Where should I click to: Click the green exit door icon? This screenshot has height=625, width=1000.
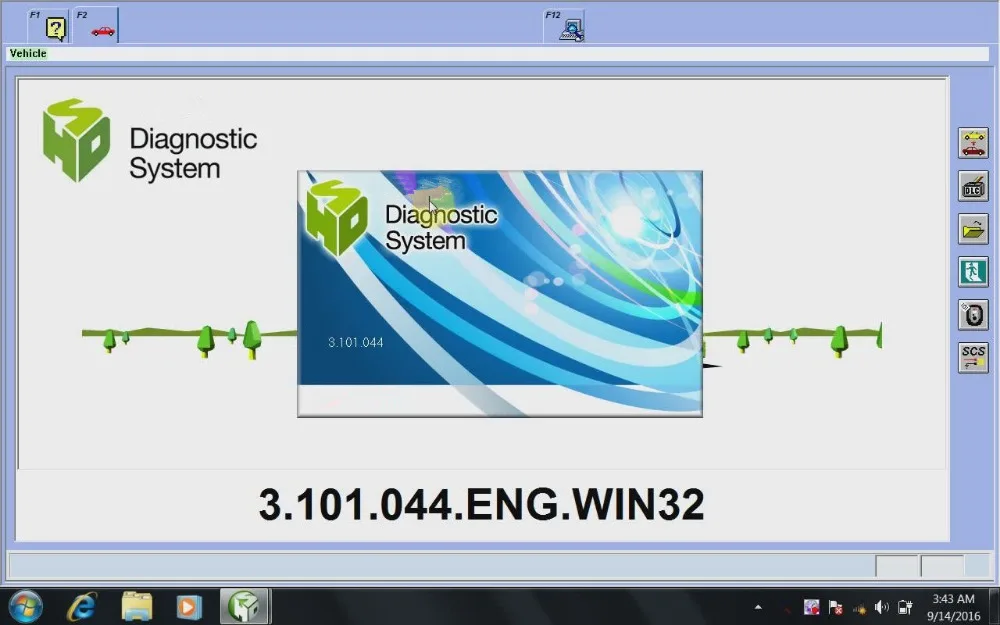pyautogui.click(x=973, y=272)
